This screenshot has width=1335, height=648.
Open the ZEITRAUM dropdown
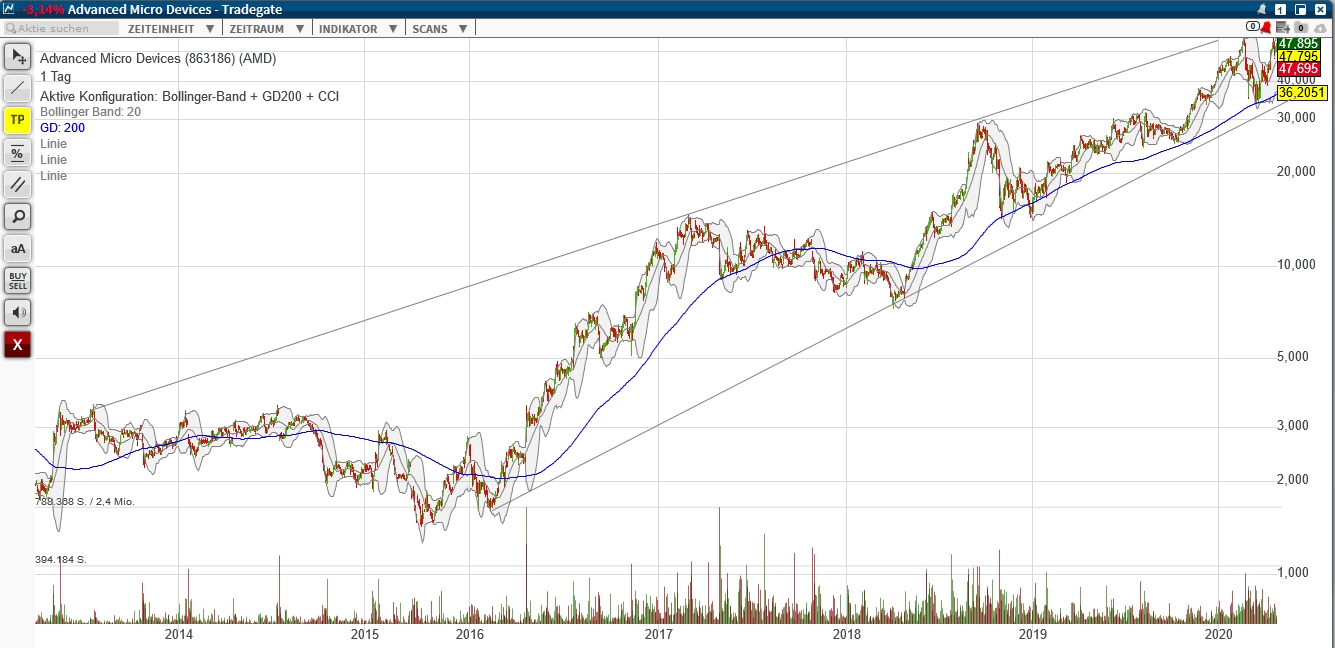pyautogui.click(x=268, y=29)
